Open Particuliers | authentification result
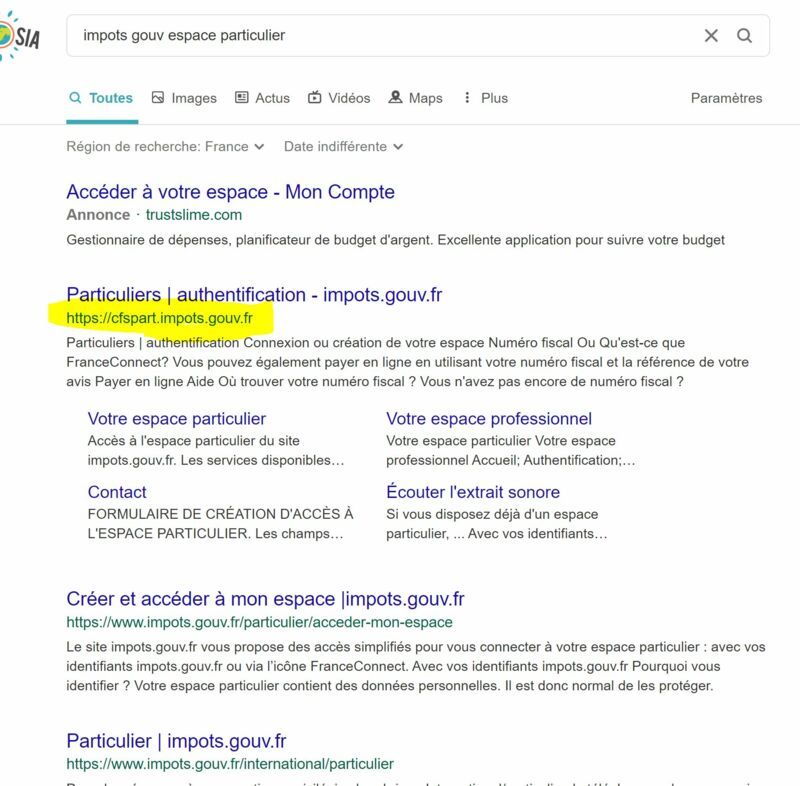This screenshot has height=786, width=800. click(x=254, y=295)
